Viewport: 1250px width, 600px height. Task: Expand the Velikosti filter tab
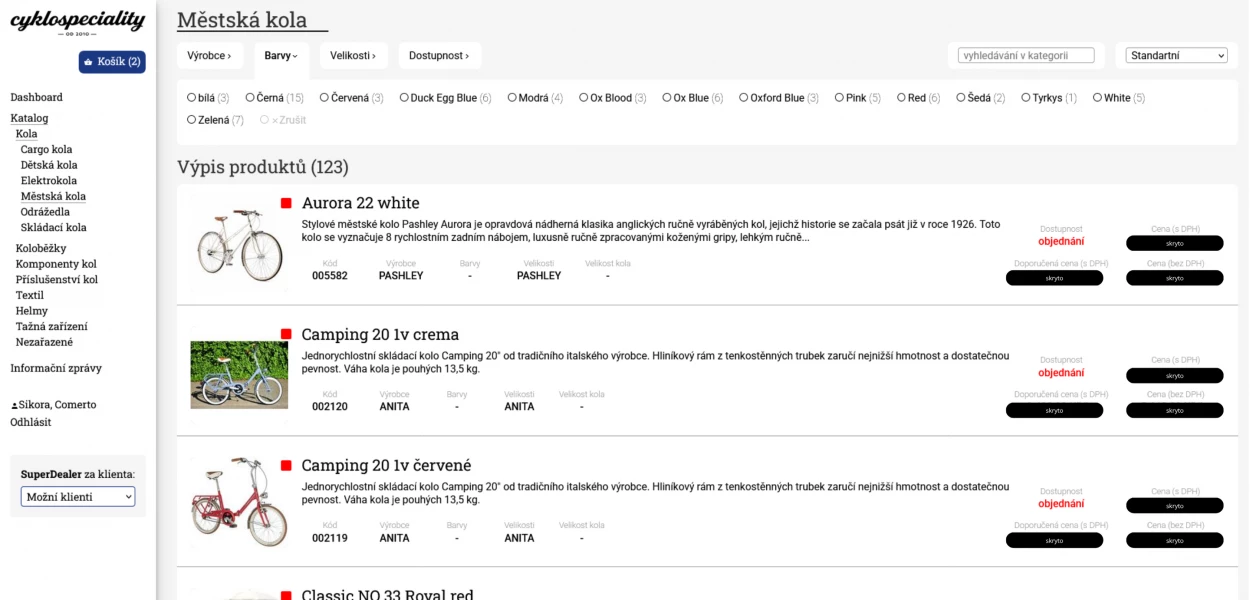(x=353, y=56)
